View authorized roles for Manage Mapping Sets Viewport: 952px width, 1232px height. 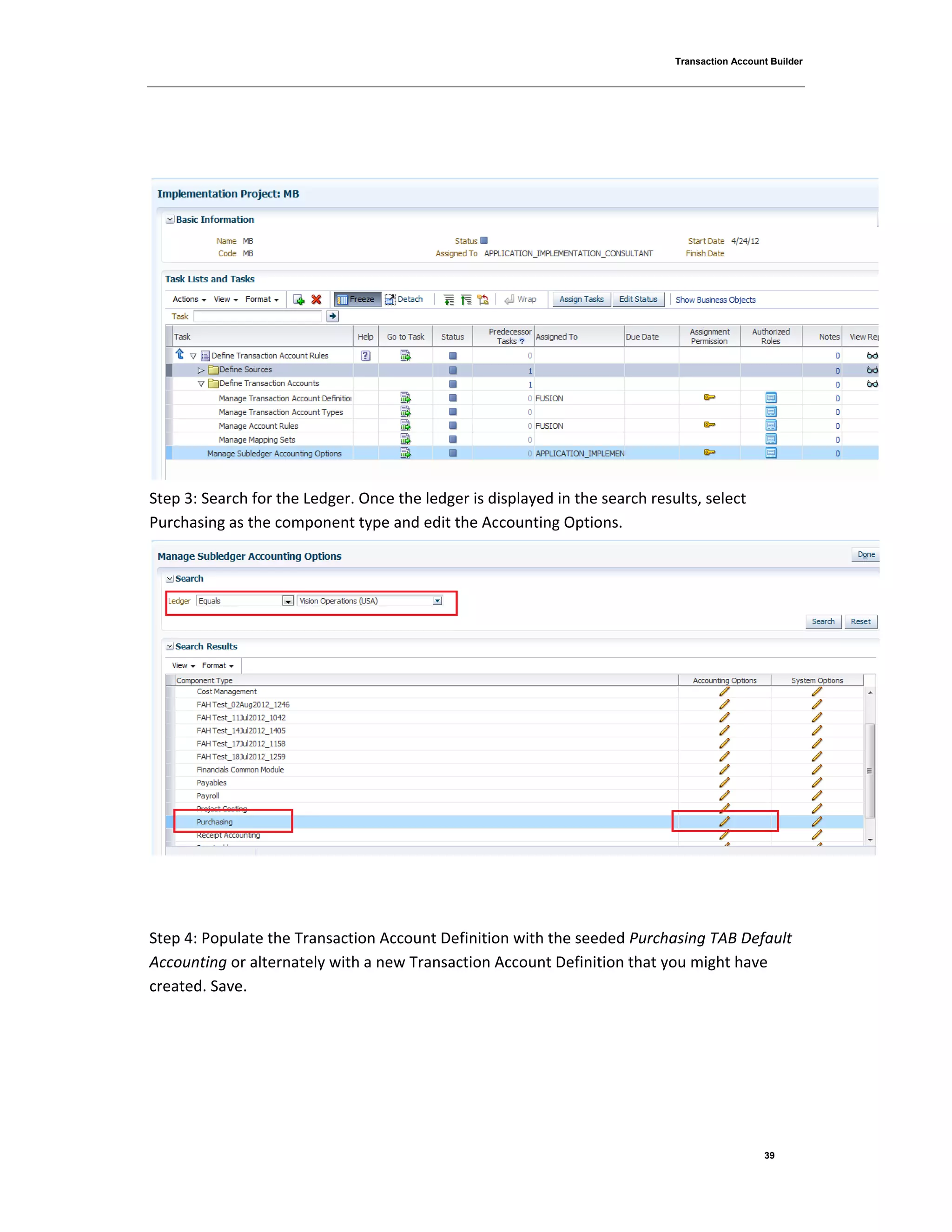point(771,439)
